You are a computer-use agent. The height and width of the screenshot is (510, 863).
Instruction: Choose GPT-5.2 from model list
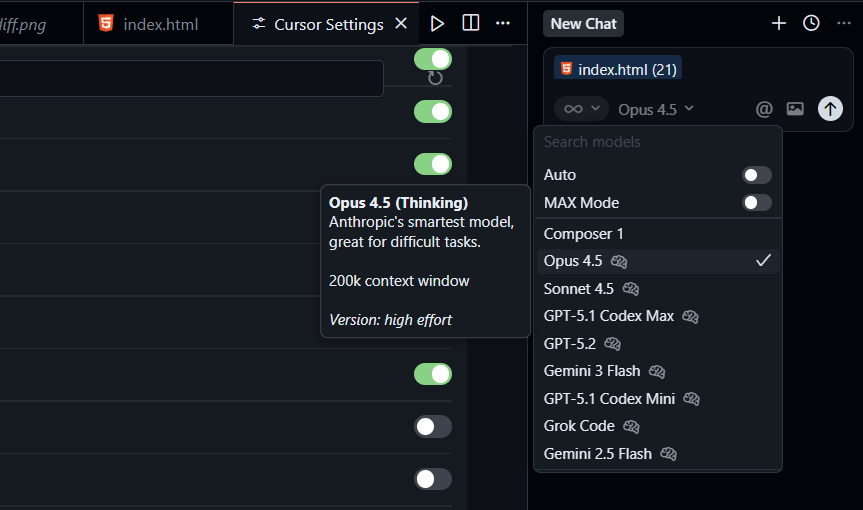tap(658, 344)
